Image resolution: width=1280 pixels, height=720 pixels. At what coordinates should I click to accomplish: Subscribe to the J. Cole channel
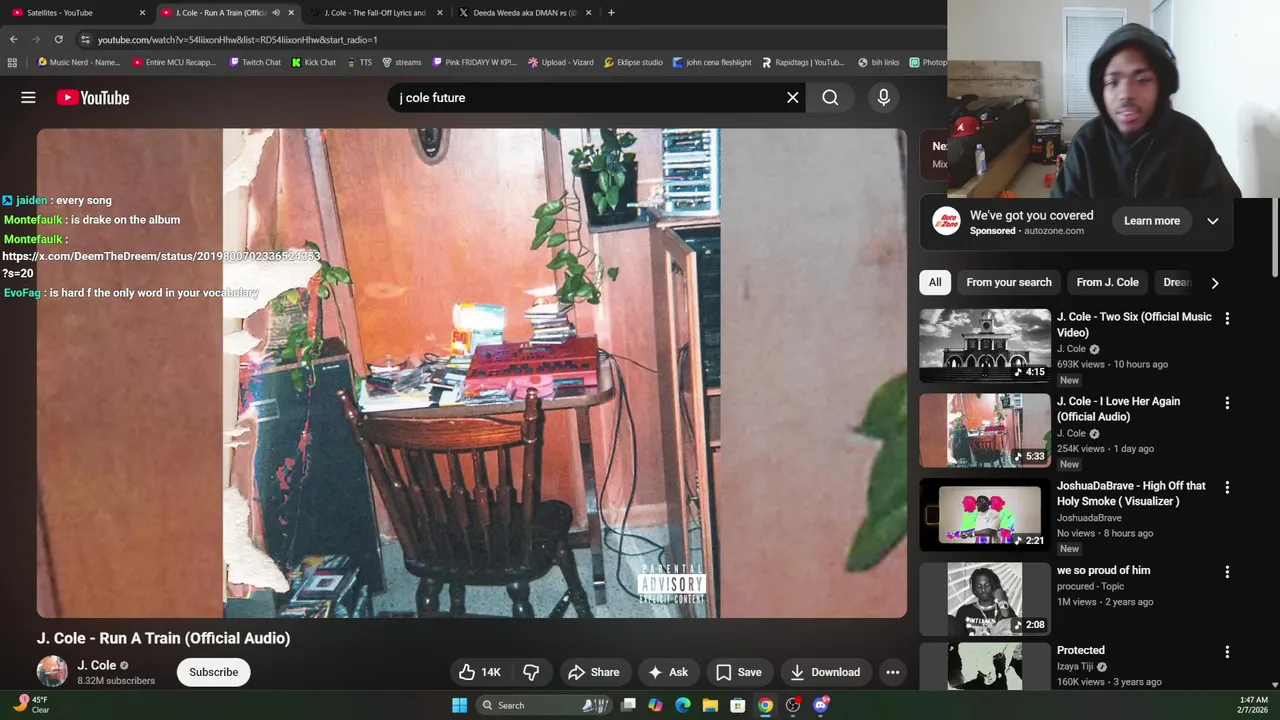[x=214, y=672]
